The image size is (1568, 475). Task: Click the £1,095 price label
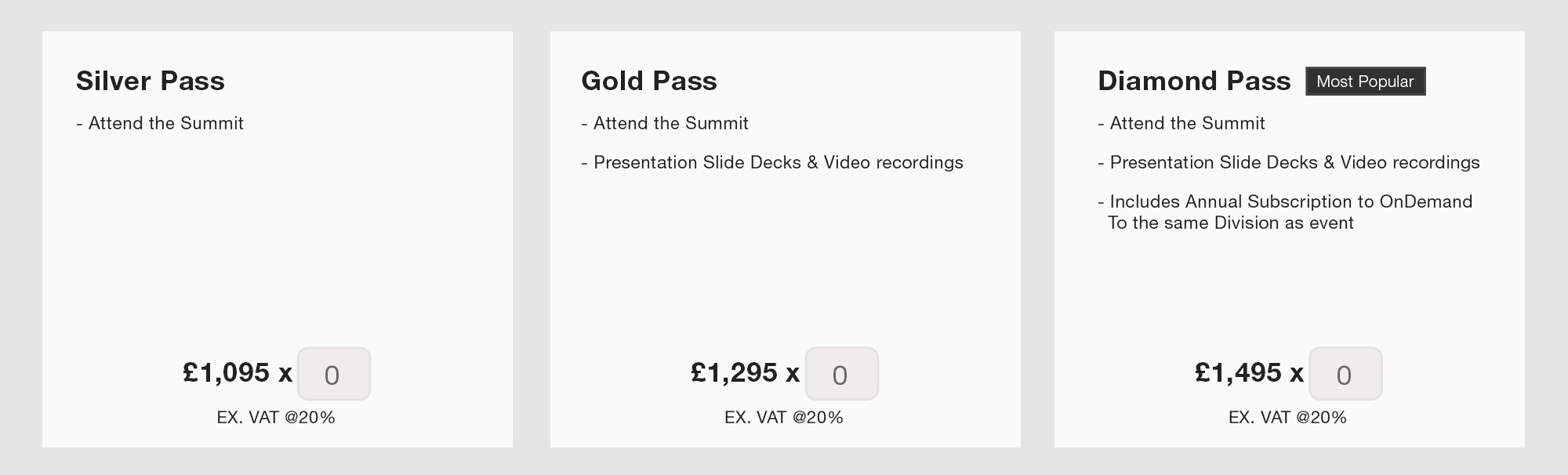pyautogui.click(x=227, y=372)
